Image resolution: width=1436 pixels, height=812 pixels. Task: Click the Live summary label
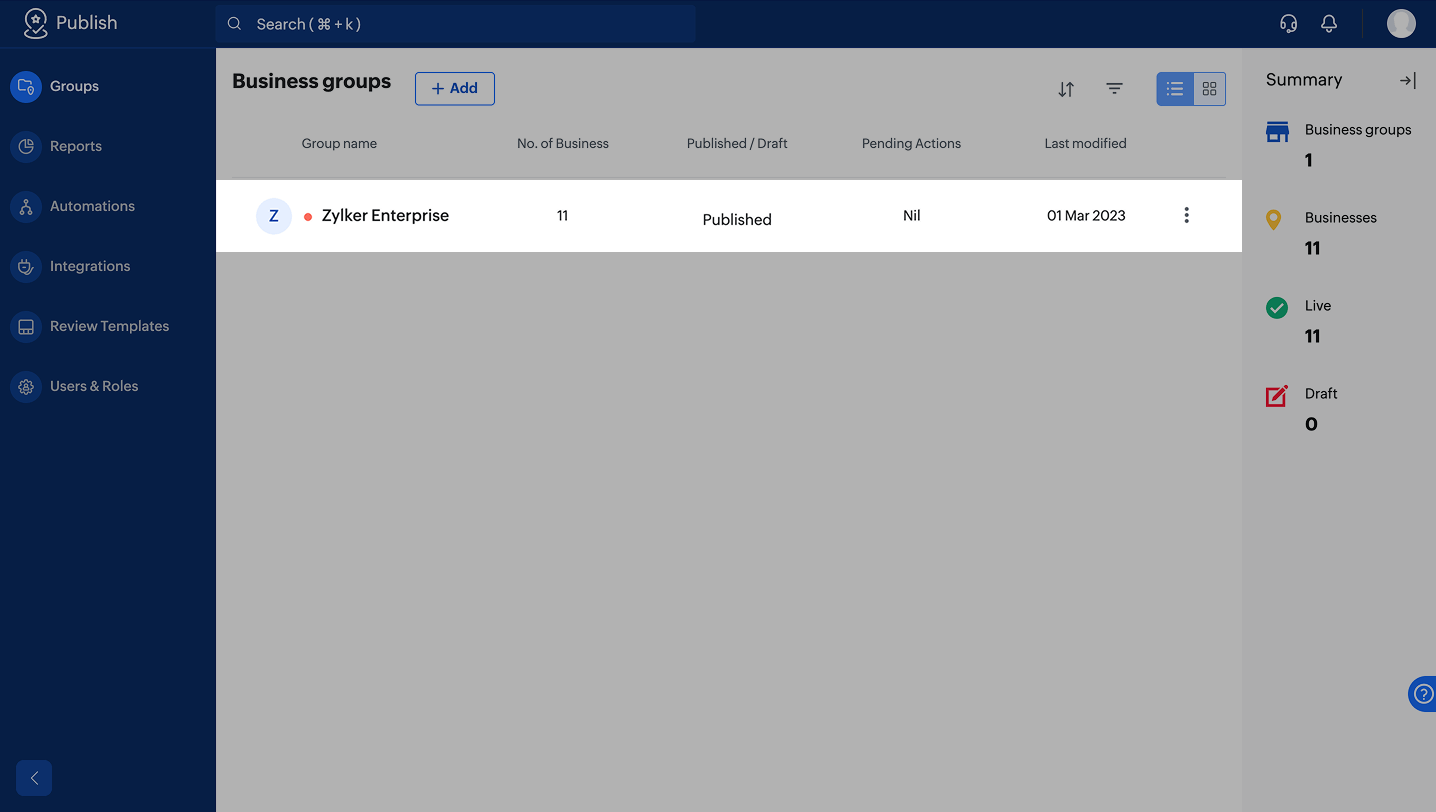[1318, 306]
